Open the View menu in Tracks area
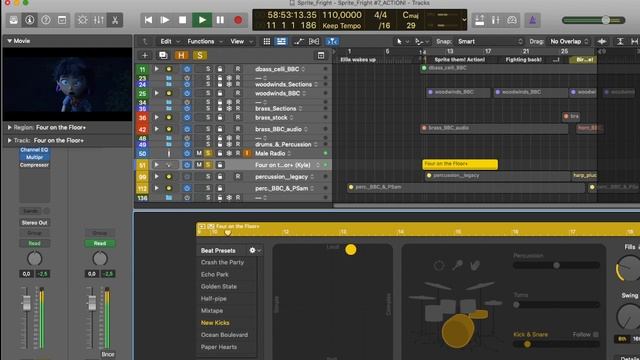This screenshot has width=640, height=360. (x=241, y=41)
